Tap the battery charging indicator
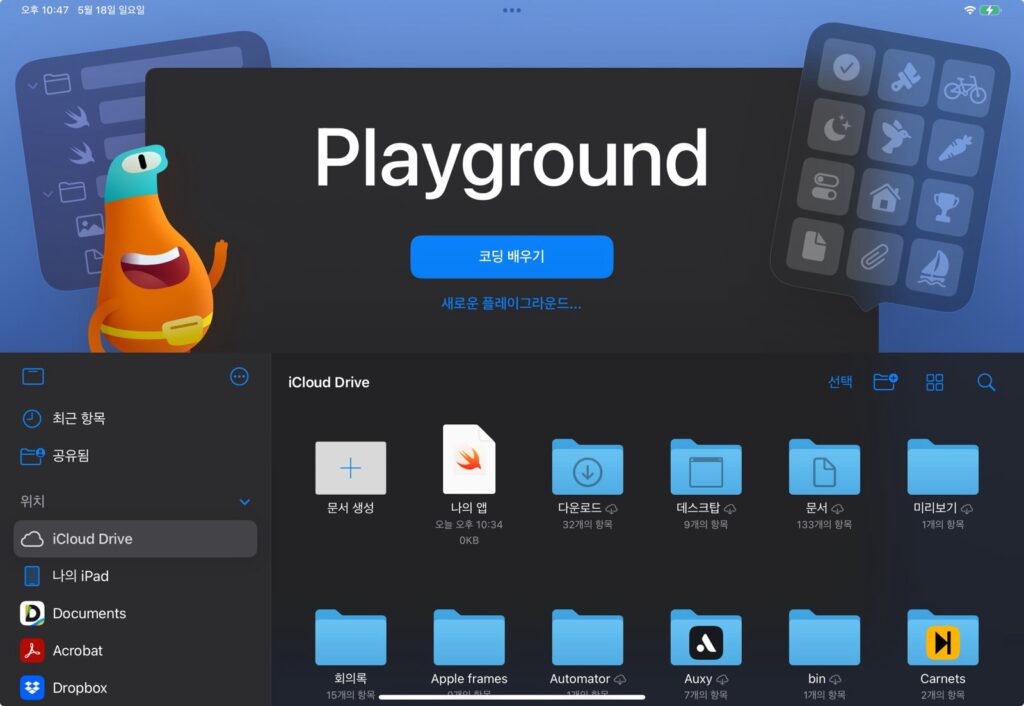Image resolution: width=1024 pixels, height=706 pixels. tap(990, 10)
